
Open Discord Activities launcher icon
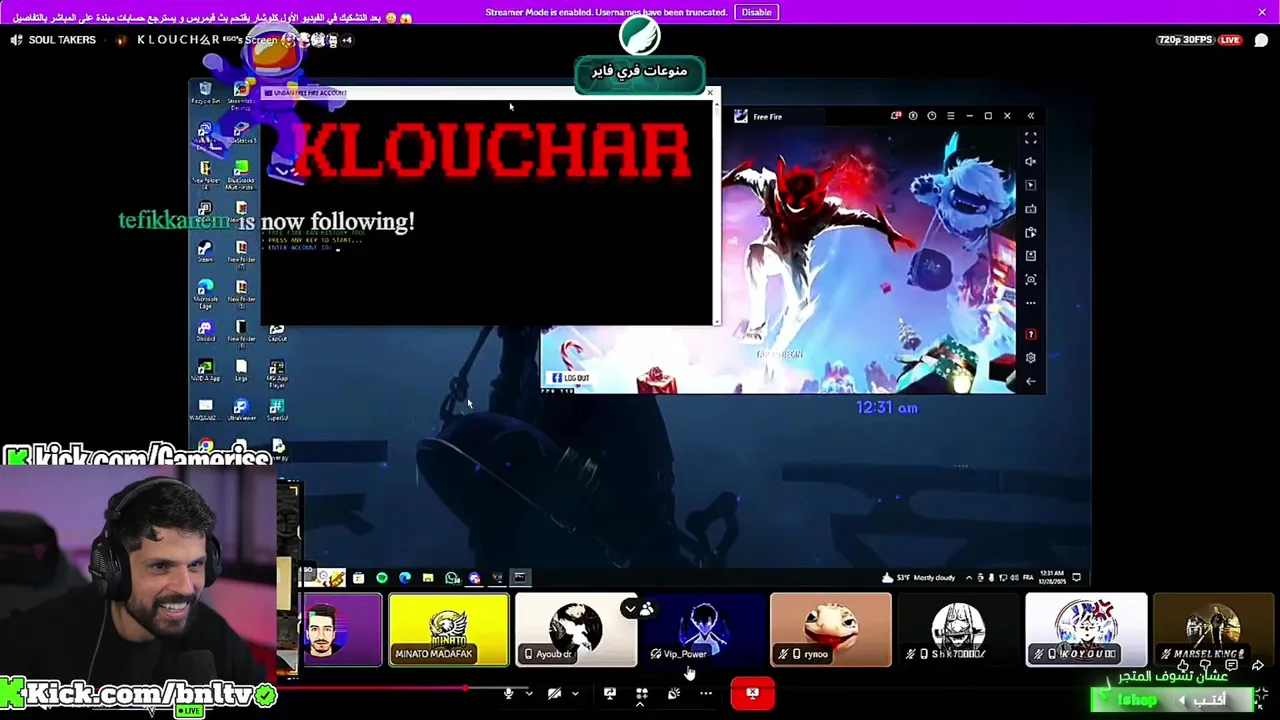tap(641, 693)
